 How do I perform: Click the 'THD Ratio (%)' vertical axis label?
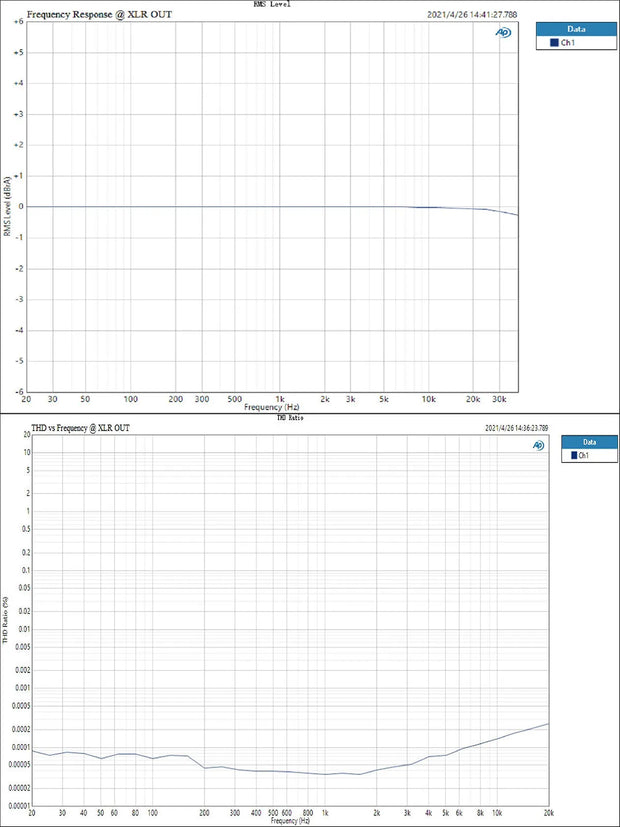point(7,620)
